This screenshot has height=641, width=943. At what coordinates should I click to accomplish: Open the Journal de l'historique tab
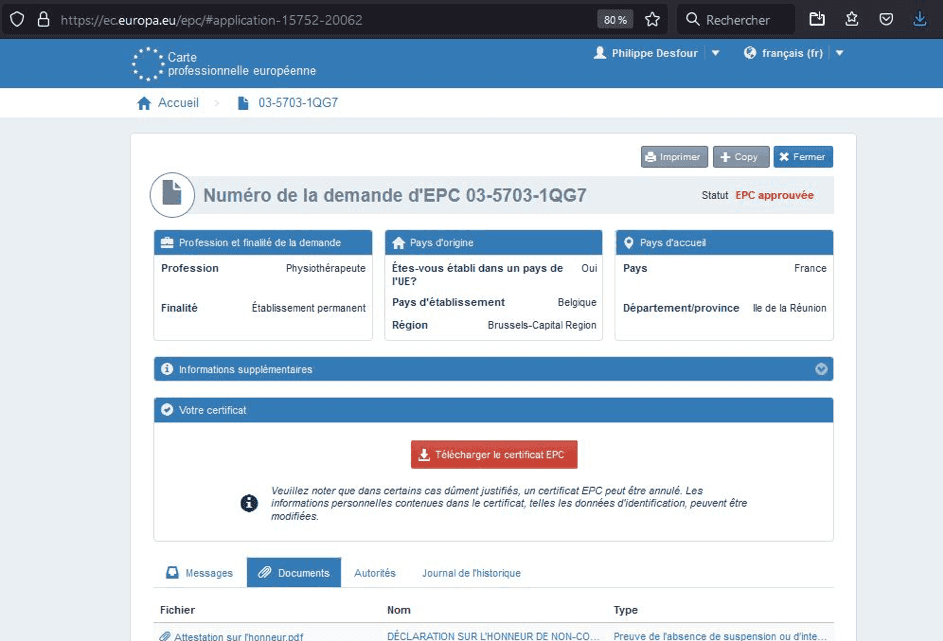click(471, 573)
